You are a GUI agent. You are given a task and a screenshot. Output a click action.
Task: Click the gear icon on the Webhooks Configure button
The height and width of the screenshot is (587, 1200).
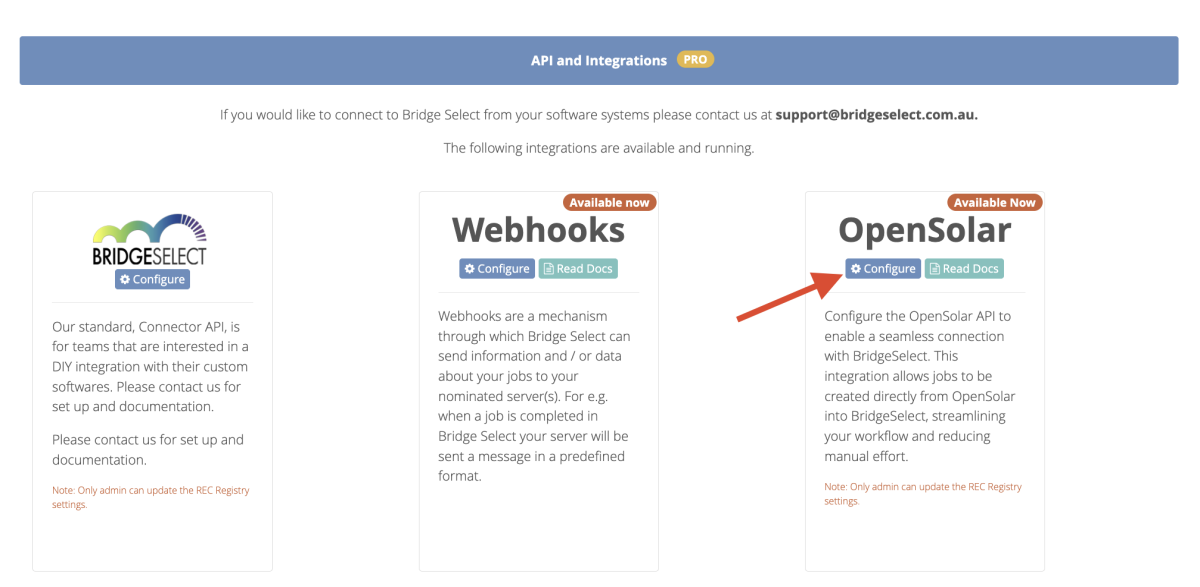point(470,269)
